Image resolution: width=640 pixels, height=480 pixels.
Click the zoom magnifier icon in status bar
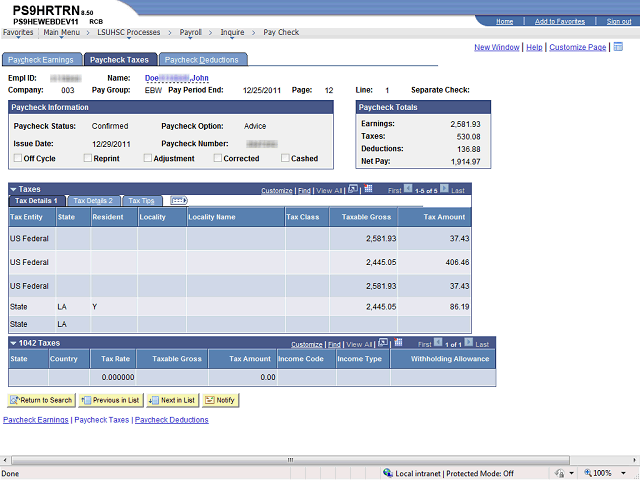pos(588,473)
